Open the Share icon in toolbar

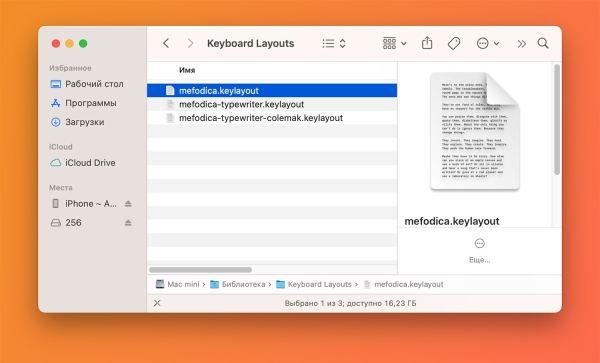pos(427,43)
